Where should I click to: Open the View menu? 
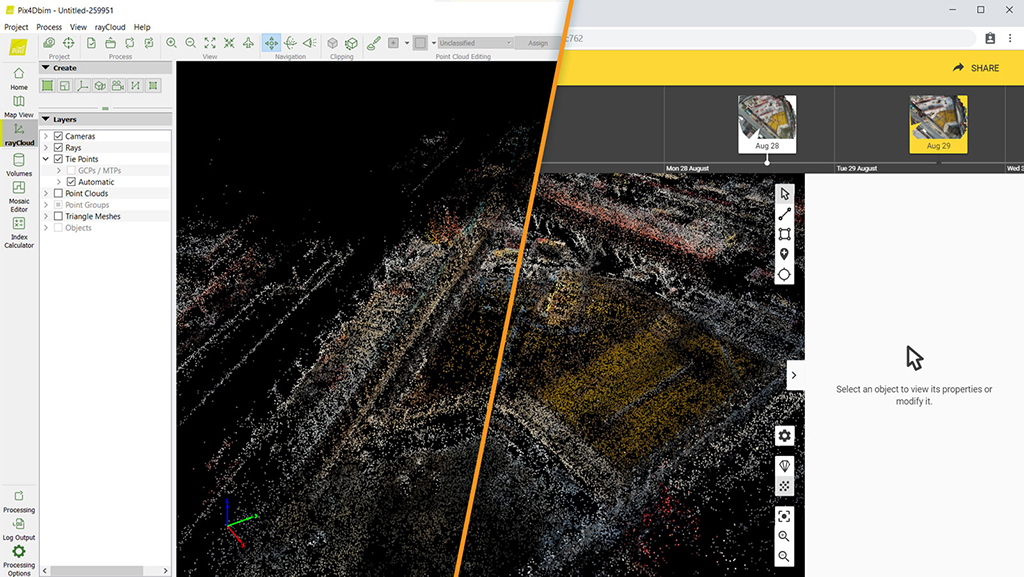pos(78,27)
